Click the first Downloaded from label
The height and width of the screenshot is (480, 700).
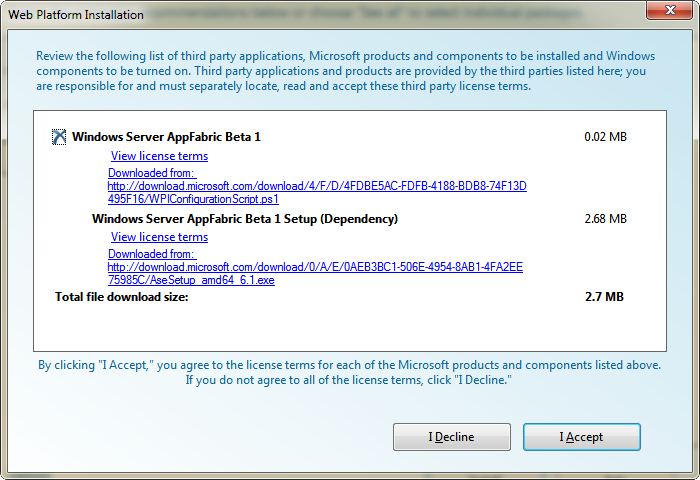pos(152,173)
